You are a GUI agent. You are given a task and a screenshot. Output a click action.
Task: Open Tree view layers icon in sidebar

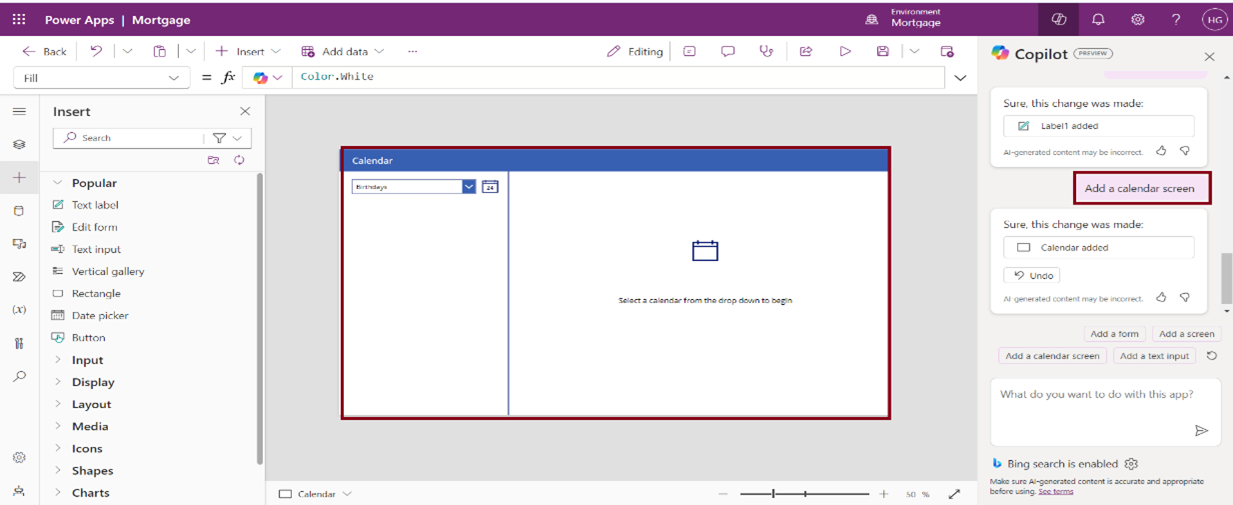click(x=19, y=144)
